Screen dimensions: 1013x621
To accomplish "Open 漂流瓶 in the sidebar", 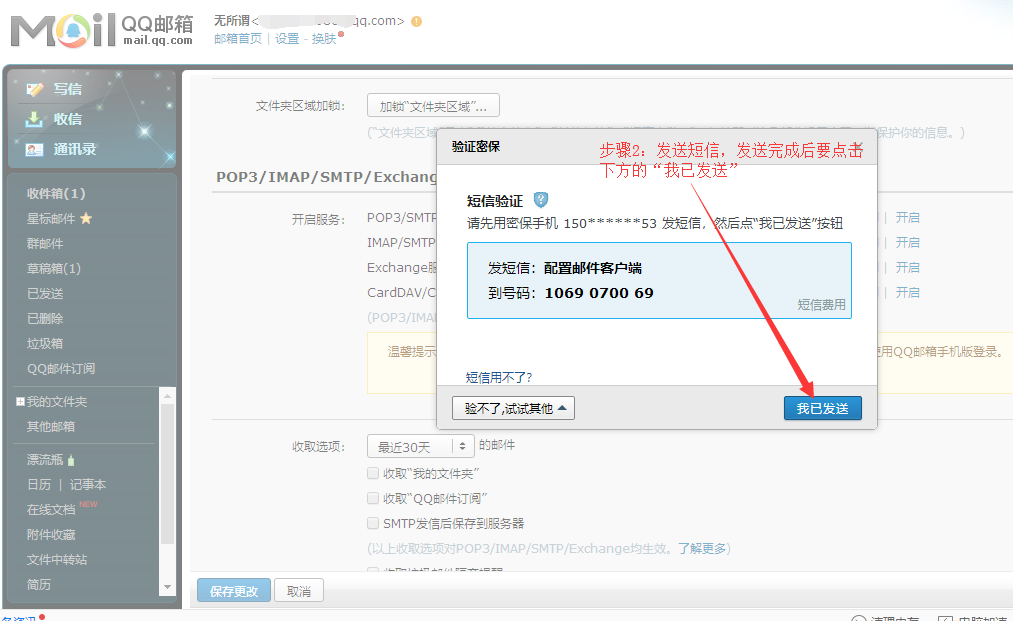I will pos(45,459).
